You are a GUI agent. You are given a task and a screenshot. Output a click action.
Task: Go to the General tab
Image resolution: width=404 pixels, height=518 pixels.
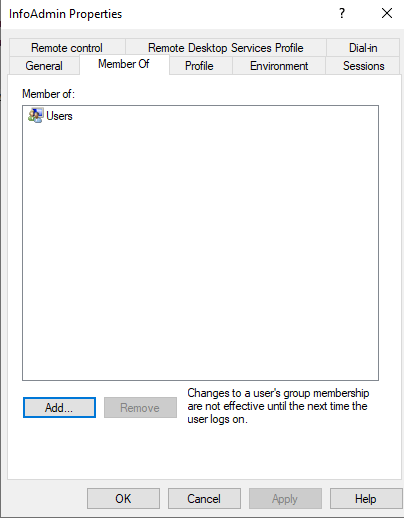click(x=44, y=66)
